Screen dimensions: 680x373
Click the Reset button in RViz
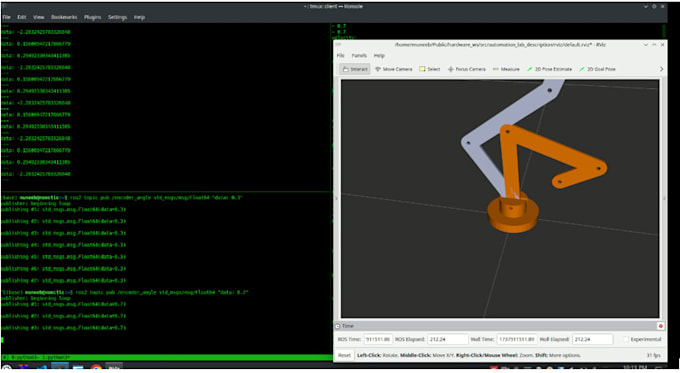(x=344, y=355)
